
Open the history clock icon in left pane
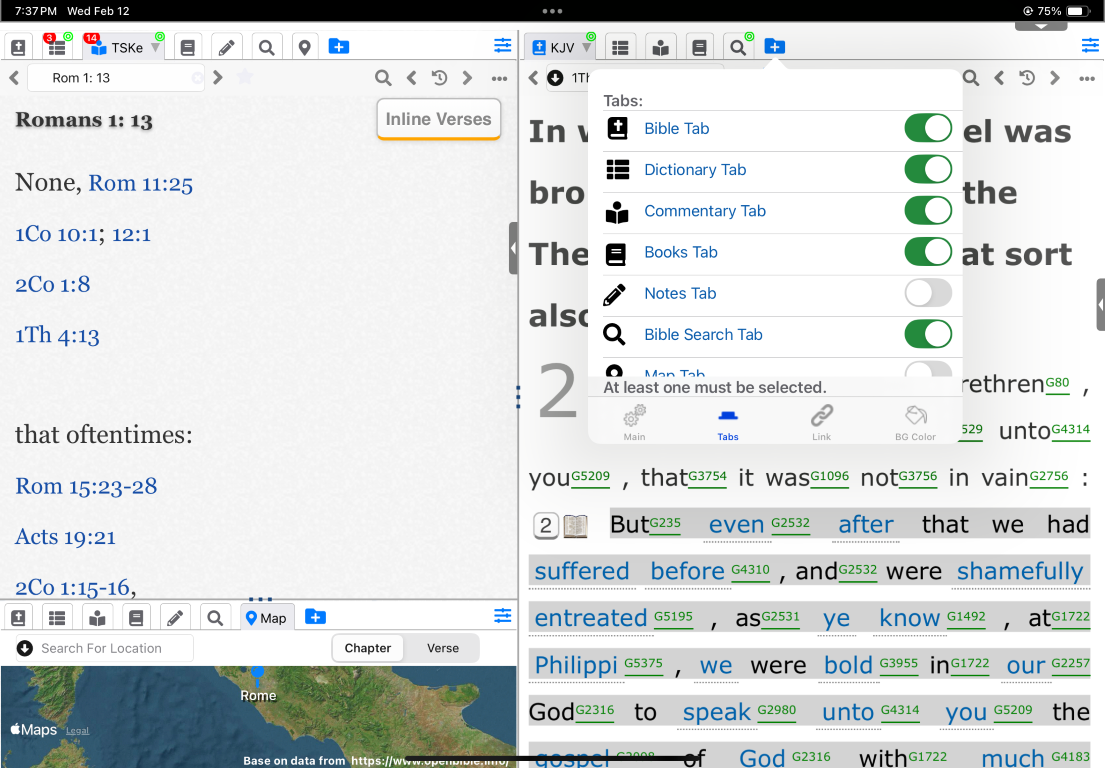coord(439,78)
